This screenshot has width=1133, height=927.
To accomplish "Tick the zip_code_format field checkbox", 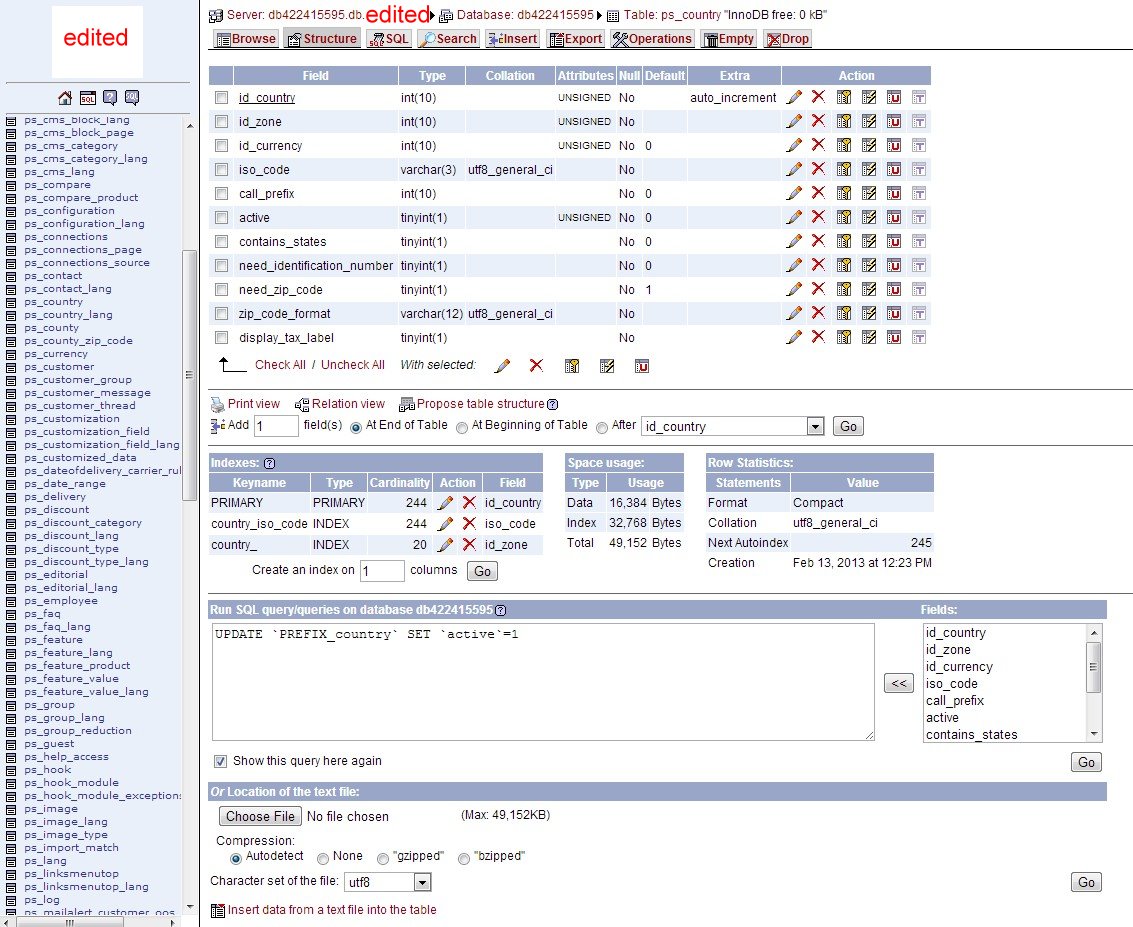I will click(x=222, y=314).
